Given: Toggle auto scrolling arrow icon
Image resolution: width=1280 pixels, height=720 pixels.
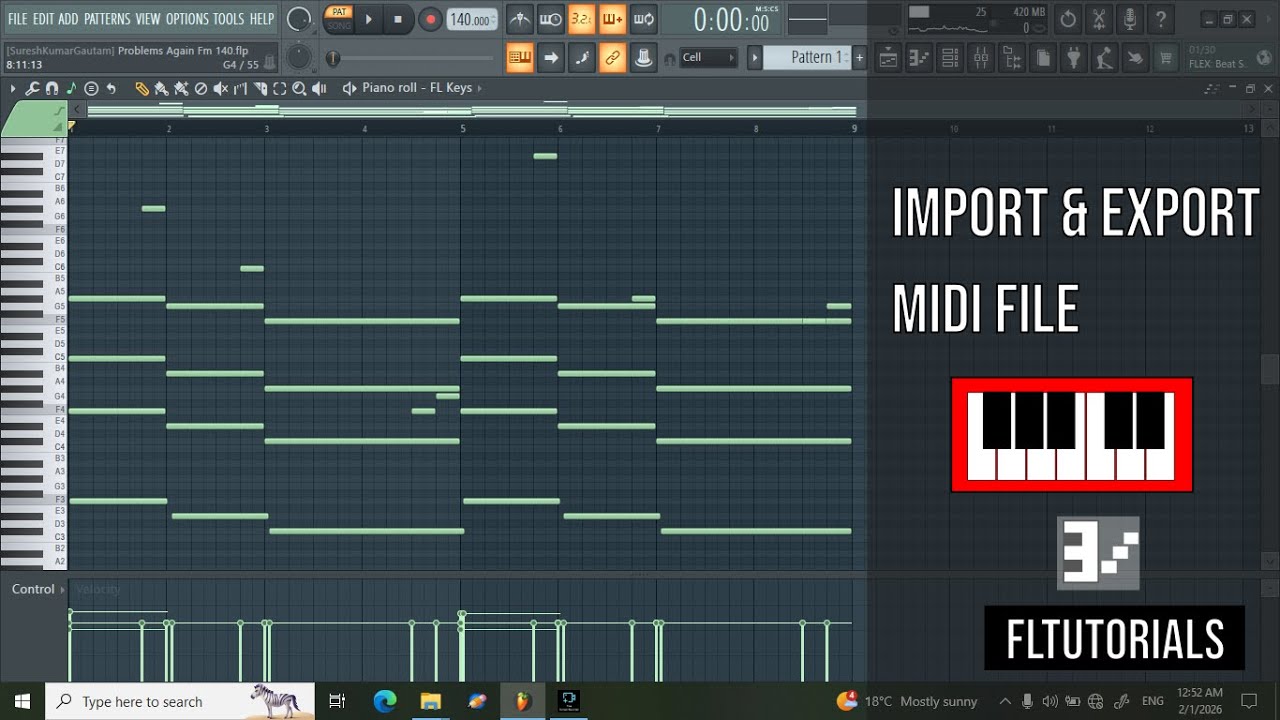Looking at the screenshot, I should point(550,58).
